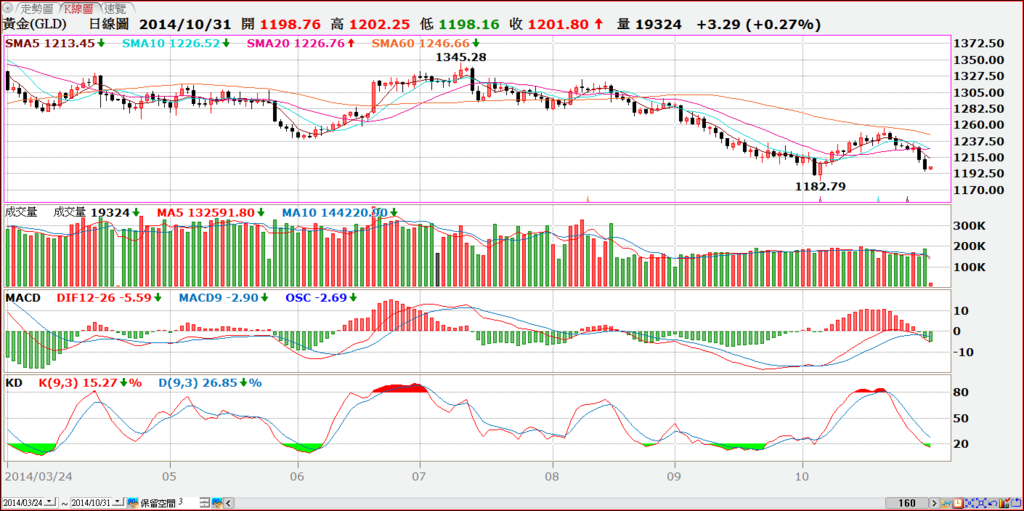Select the K線圖 tab
This screenshot has height=511, width=1024.
coord(80,8)
